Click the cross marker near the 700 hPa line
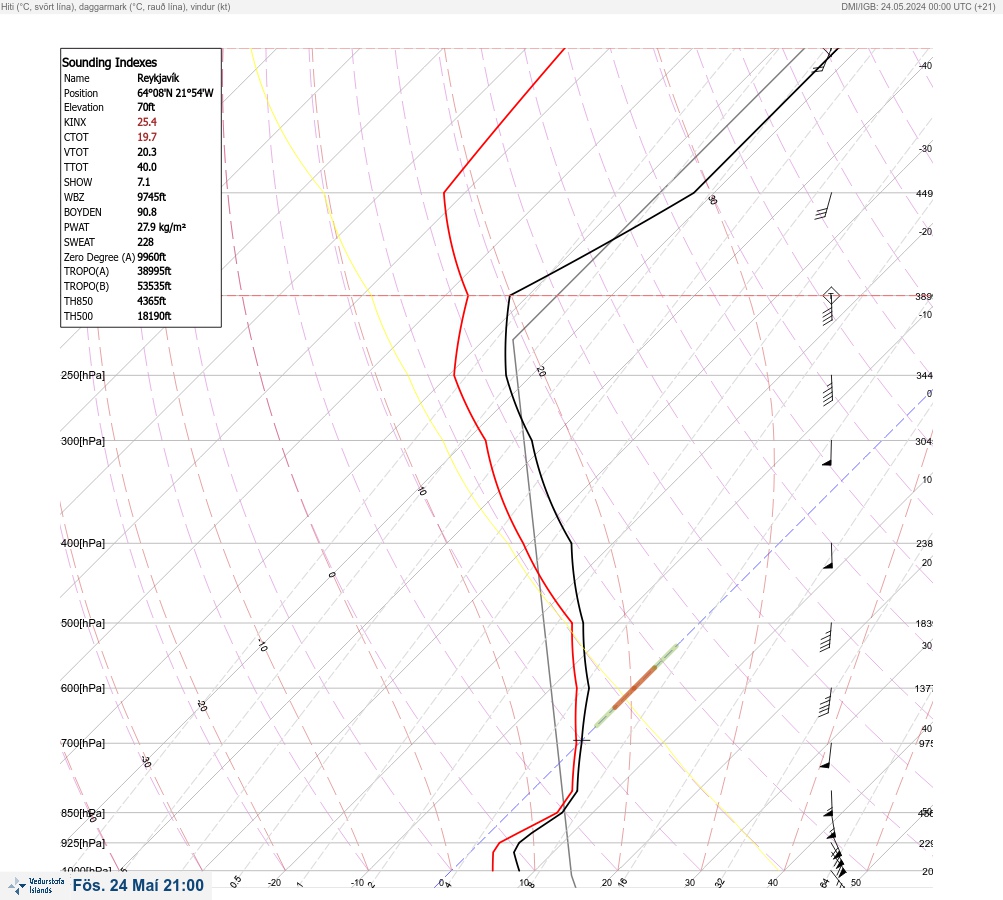The height and width of the screenshot is (900, 1003). [x=581, y=740]
